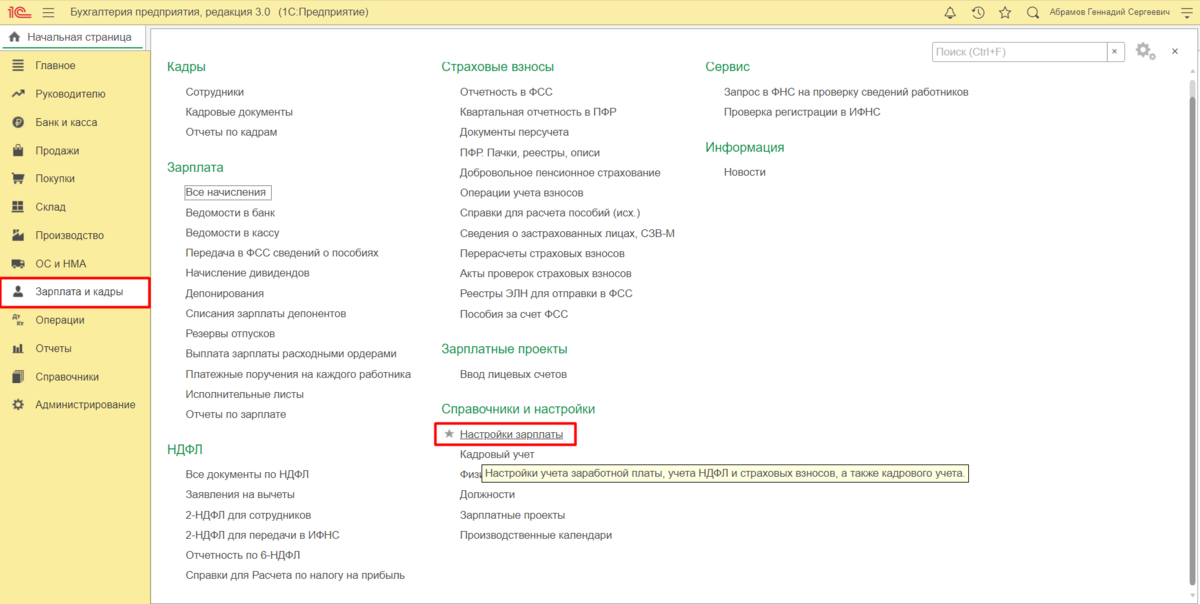Viewport: 1200px width, 604px height.
Task: Click the notifications bell icon
Action: [x=950, y=13]
